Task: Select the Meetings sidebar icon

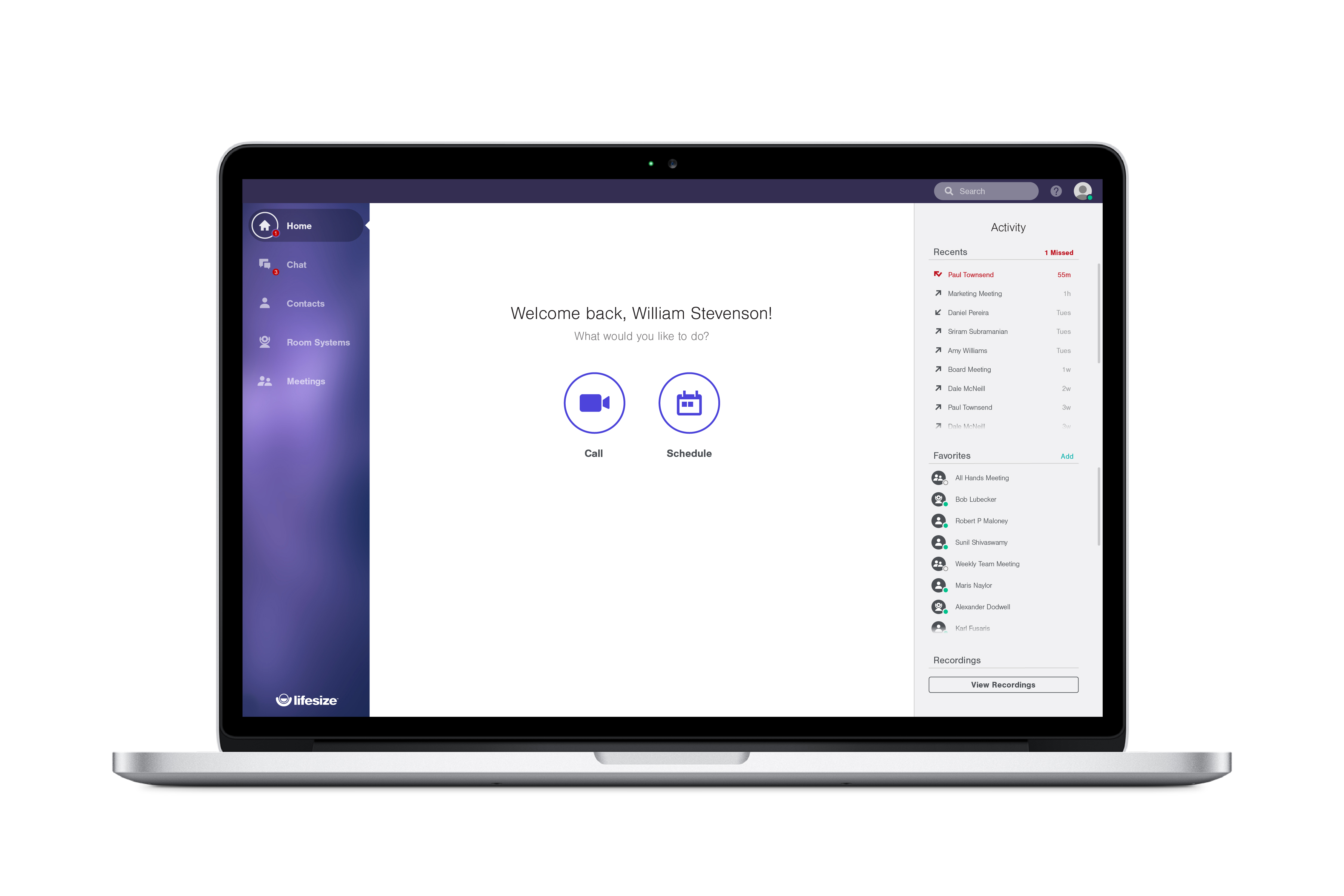Action: click(264, 381)
